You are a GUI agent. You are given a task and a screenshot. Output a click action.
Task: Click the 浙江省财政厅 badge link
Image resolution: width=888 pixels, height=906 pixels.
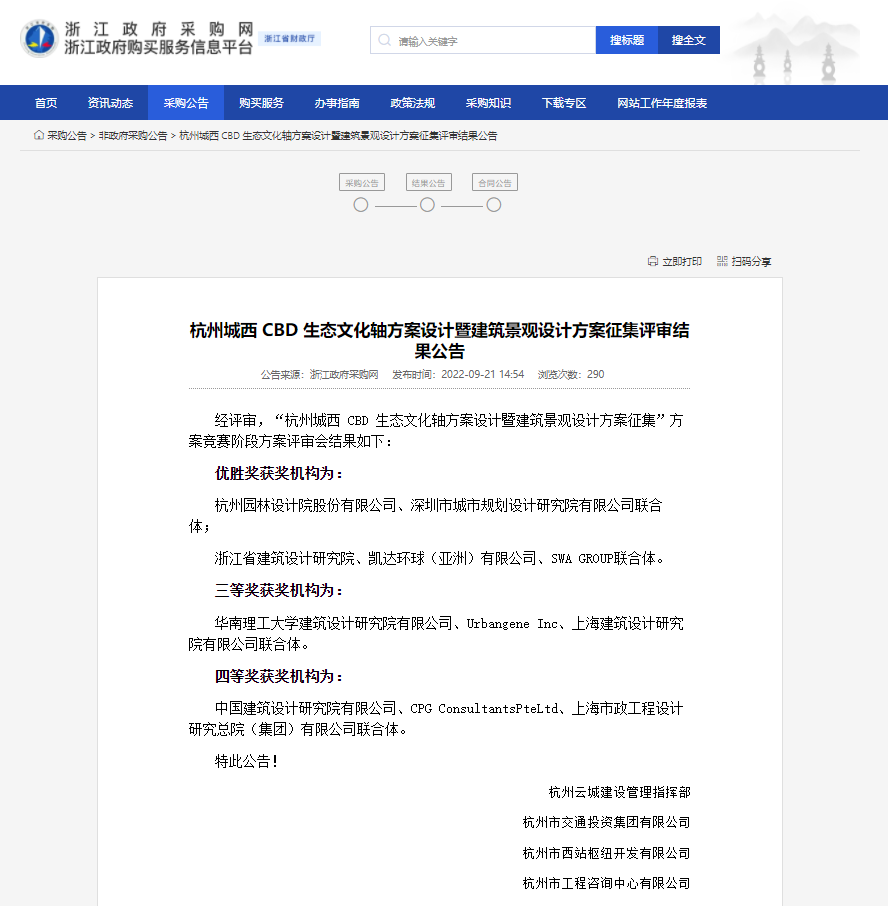(289, 39)
